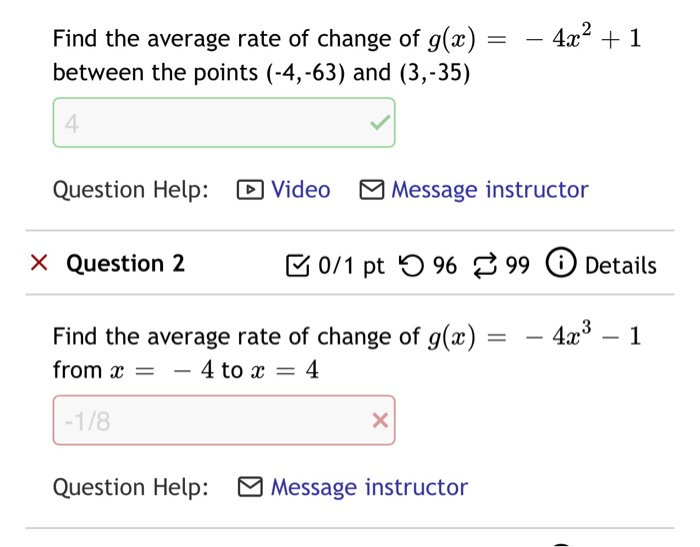Click the envelope icon in Question 2

(x=250, y=488)
